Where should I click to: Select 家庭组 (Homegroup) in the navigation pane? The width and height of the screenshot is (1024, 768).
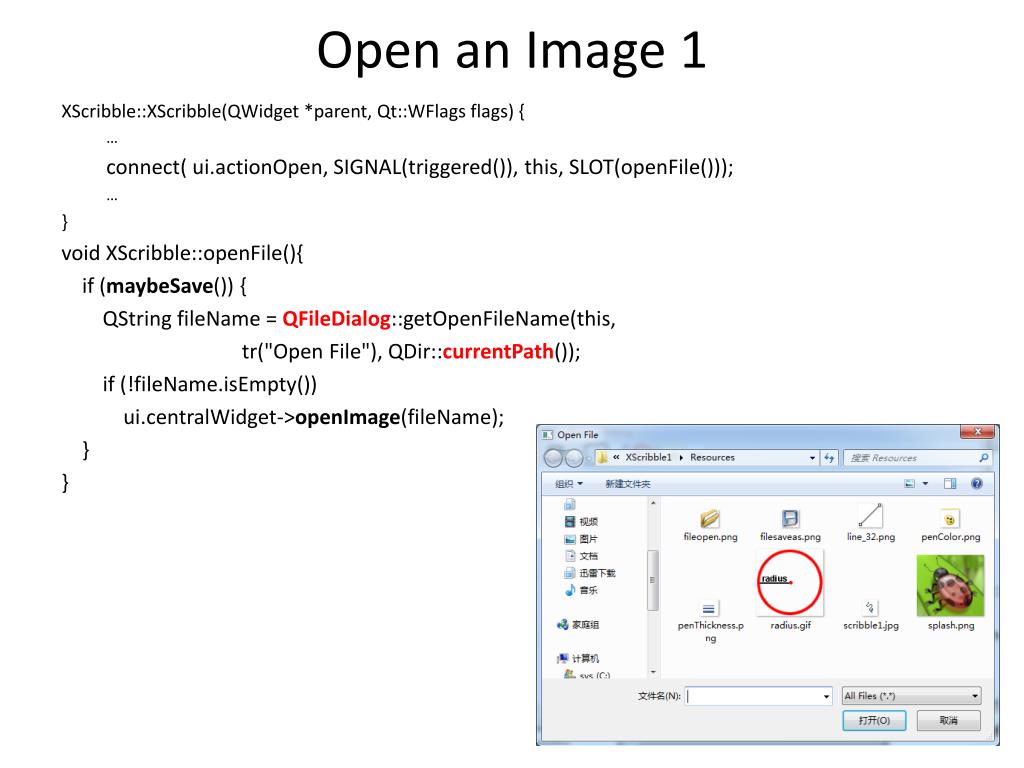[578, 624]
